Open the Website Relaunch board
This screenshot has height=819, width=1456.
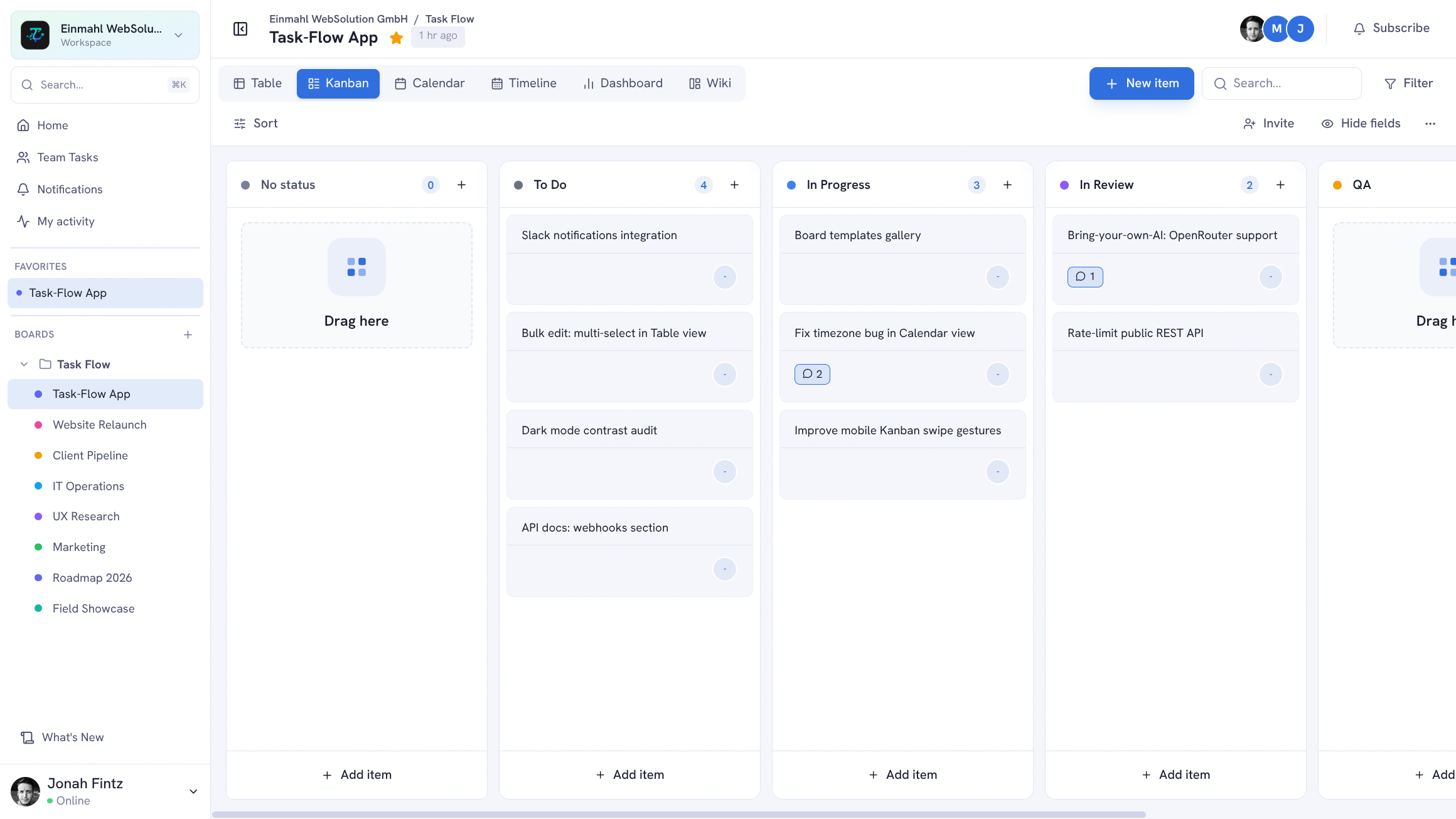coord(105,425)
